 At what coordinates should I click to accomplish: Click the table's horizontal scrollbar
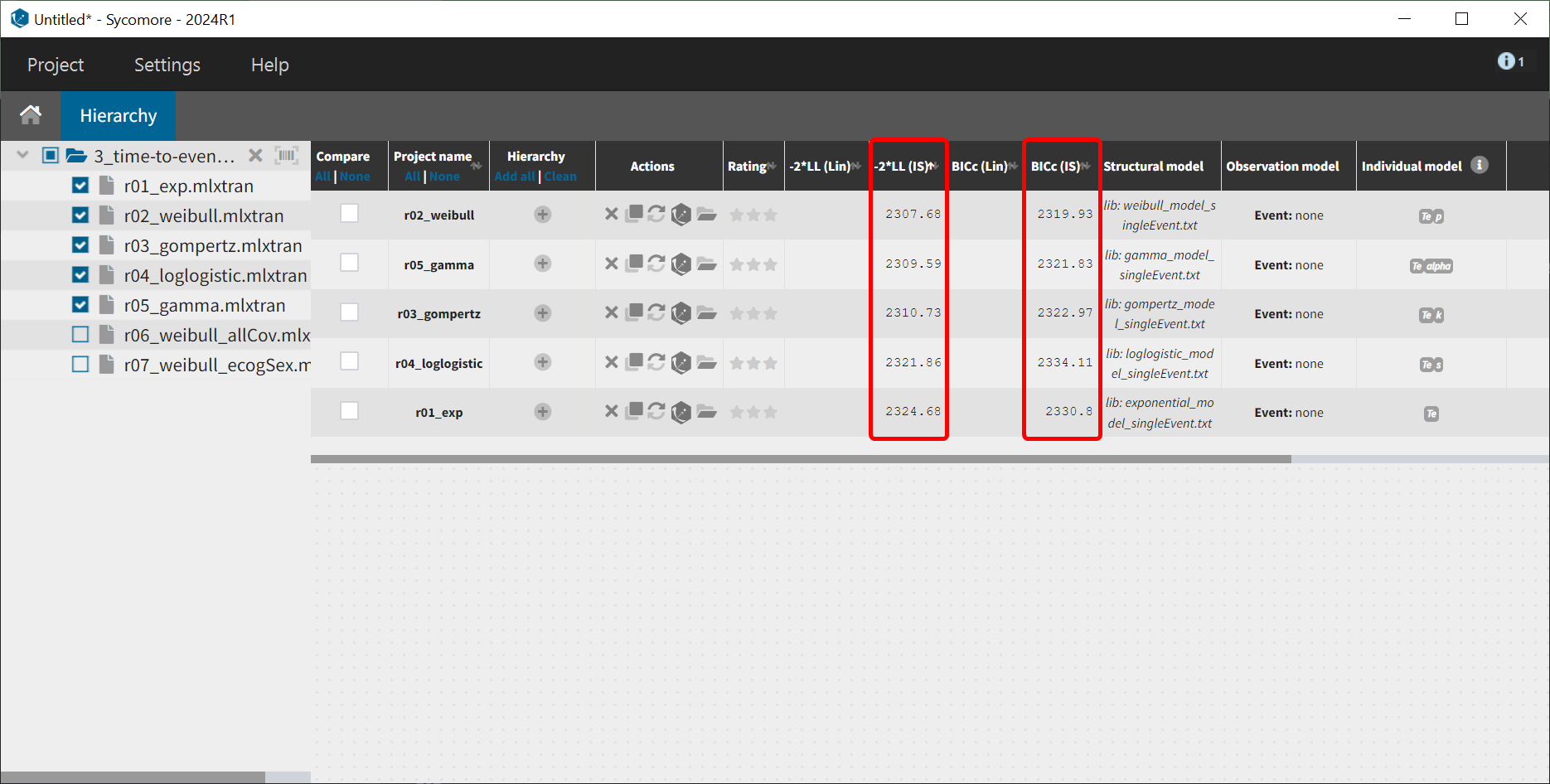pyautogui.click(x=800, y=458)
